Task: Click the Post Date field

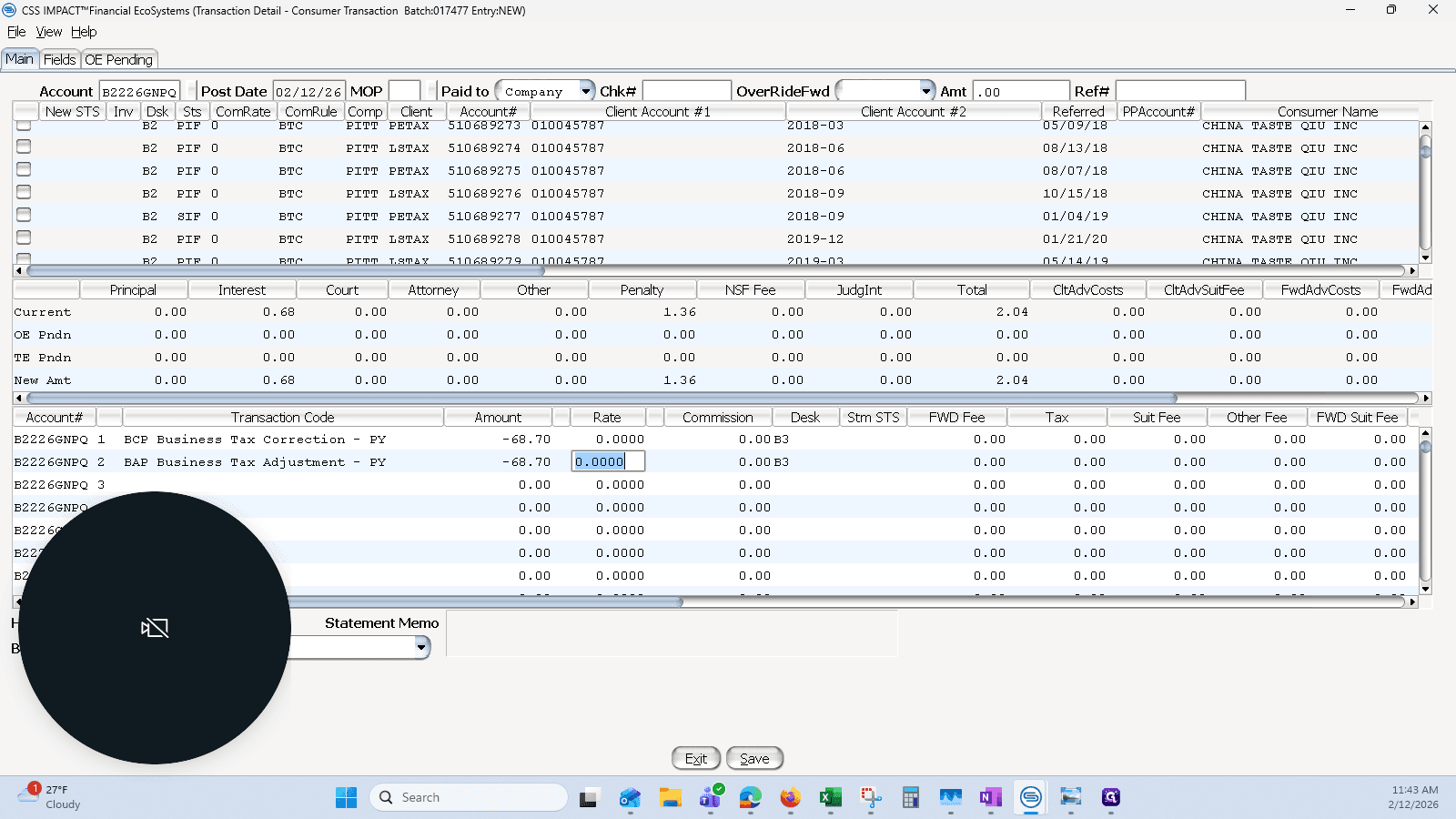Action: 308,91
